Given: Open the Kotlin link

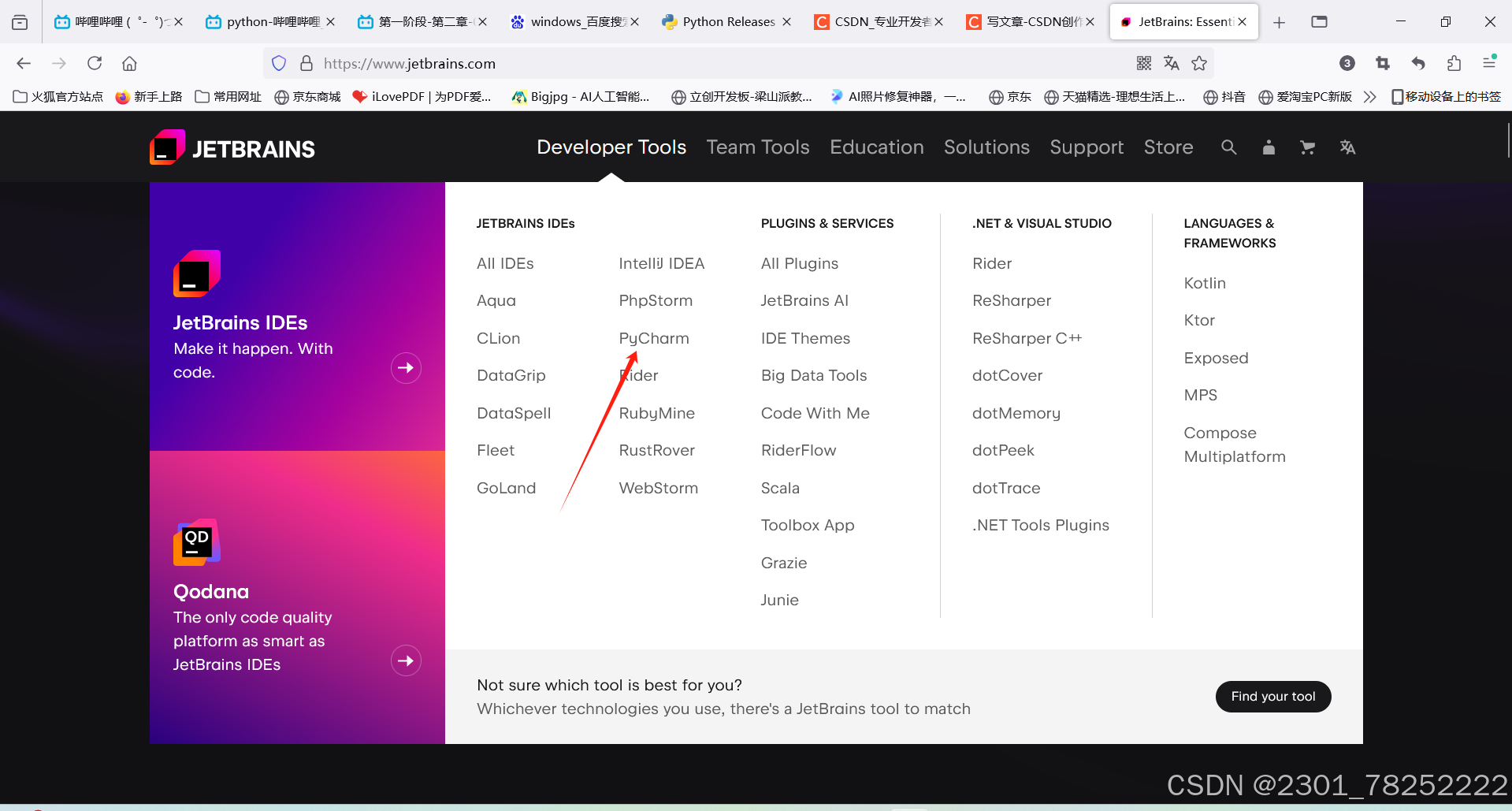Looking at the screenshot, I should tap(1205, 283).
